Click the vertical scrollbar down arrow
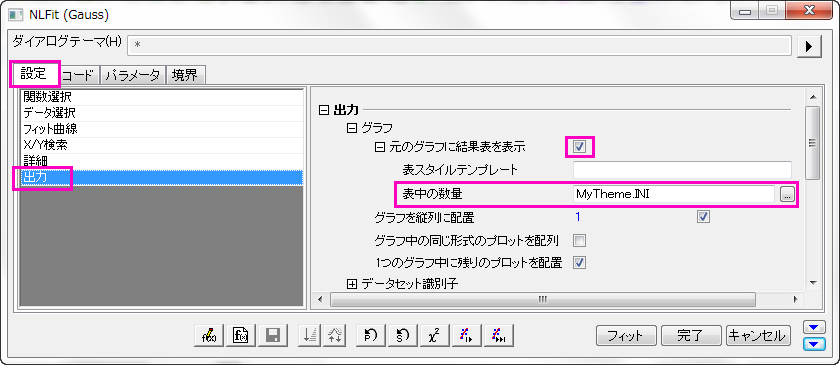This screenshot has height=365, width=840. click(813, 282)
